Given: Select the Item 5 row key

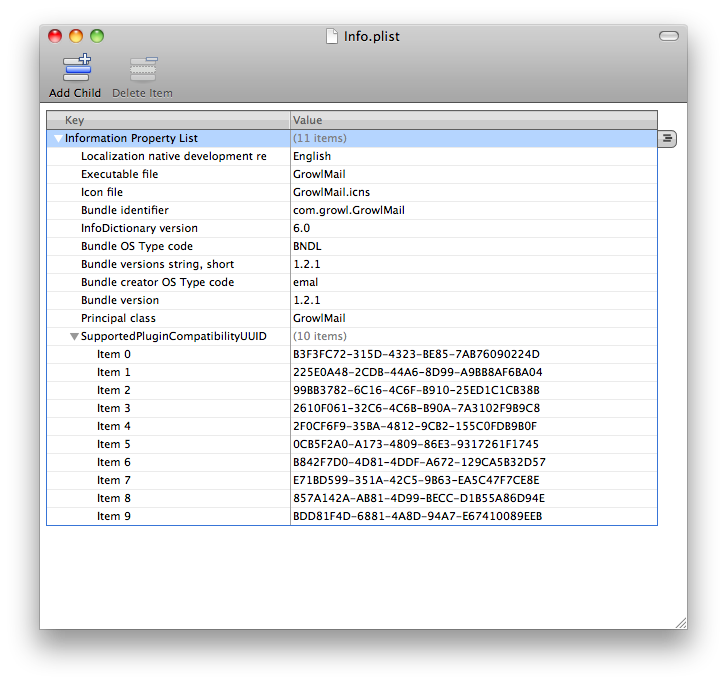Looking at the screenshot, I should (x=114, y=444).
